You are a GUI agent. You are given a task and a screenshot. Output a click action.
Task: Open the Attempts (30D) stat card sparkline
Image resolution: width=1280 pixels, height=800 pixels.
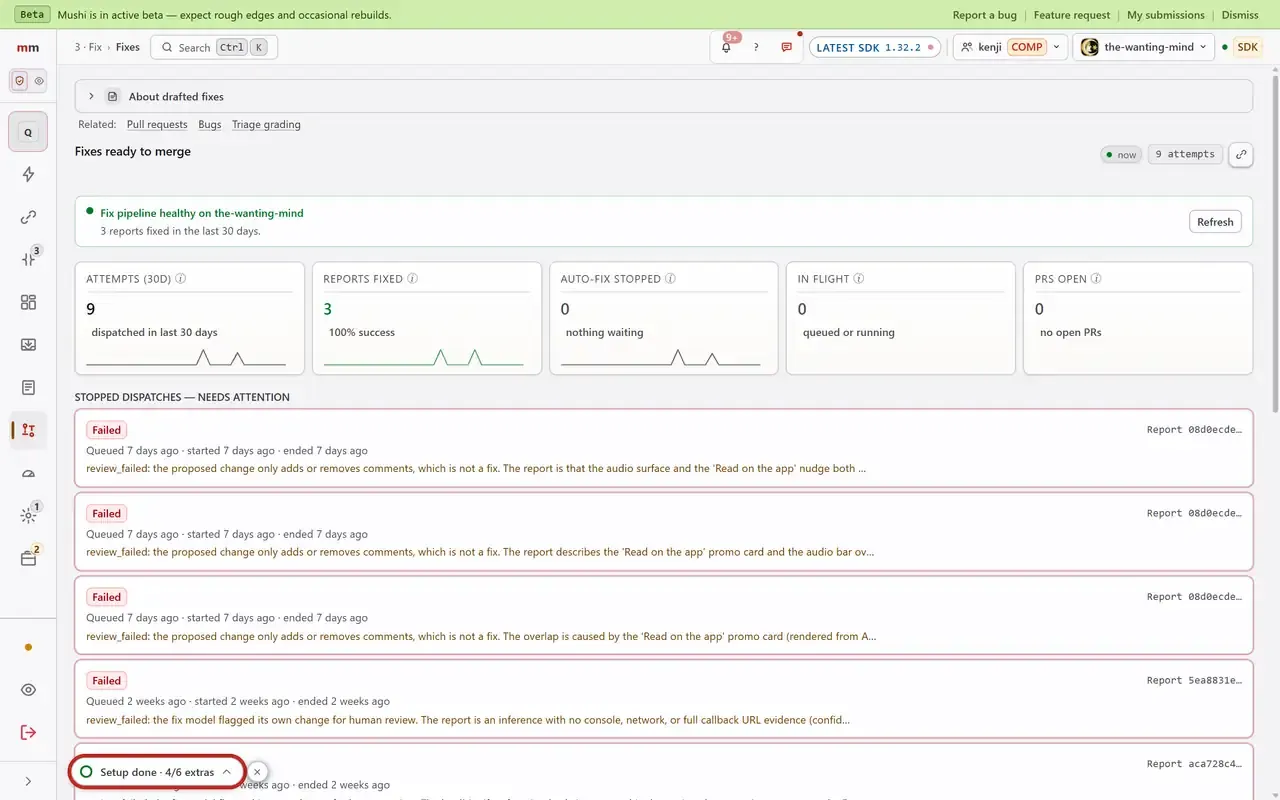pyautogui.click(x=186, y=357)
